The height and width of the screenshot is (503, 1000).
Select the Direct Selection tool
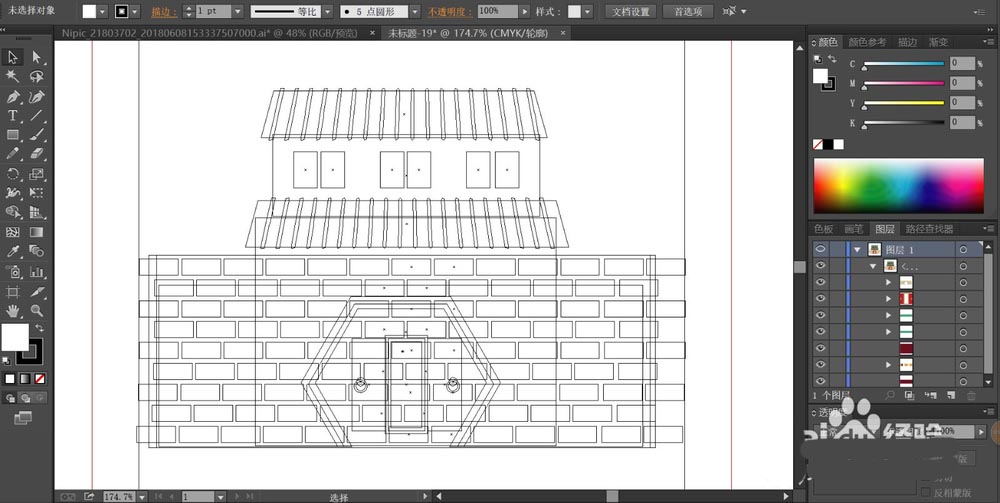37,57
